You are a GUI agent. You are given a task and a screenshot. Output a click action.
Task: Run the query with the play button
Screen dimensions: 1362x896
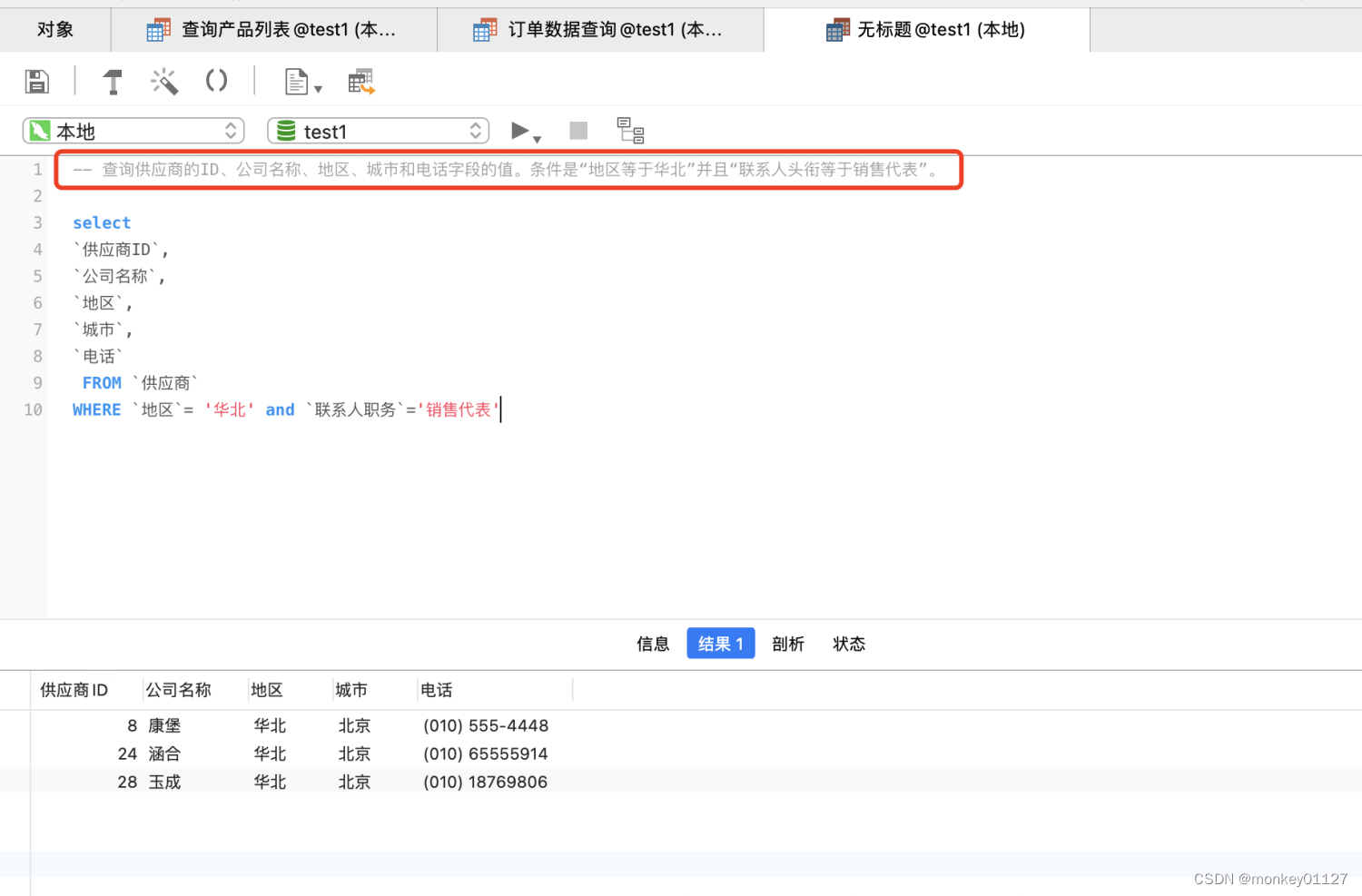519,131
